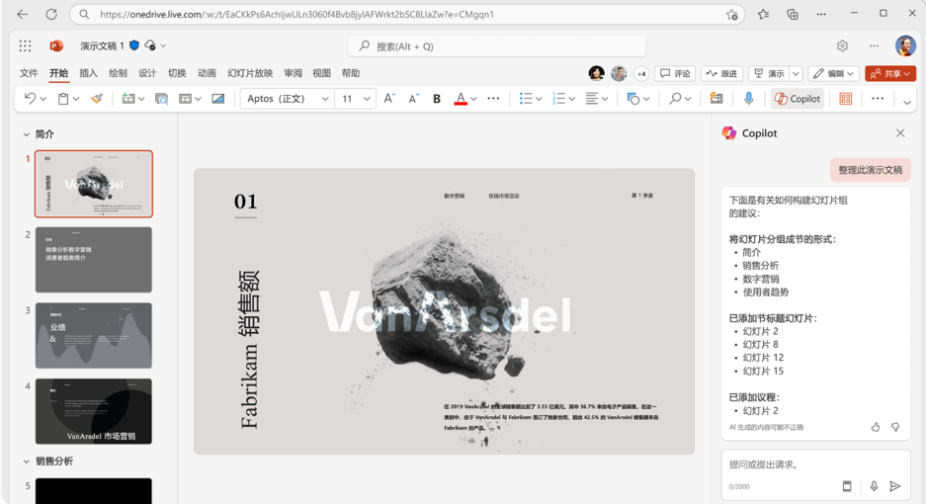Open the dropdown arrow beside 演示
926x504 pixels.
pos(796,73)
